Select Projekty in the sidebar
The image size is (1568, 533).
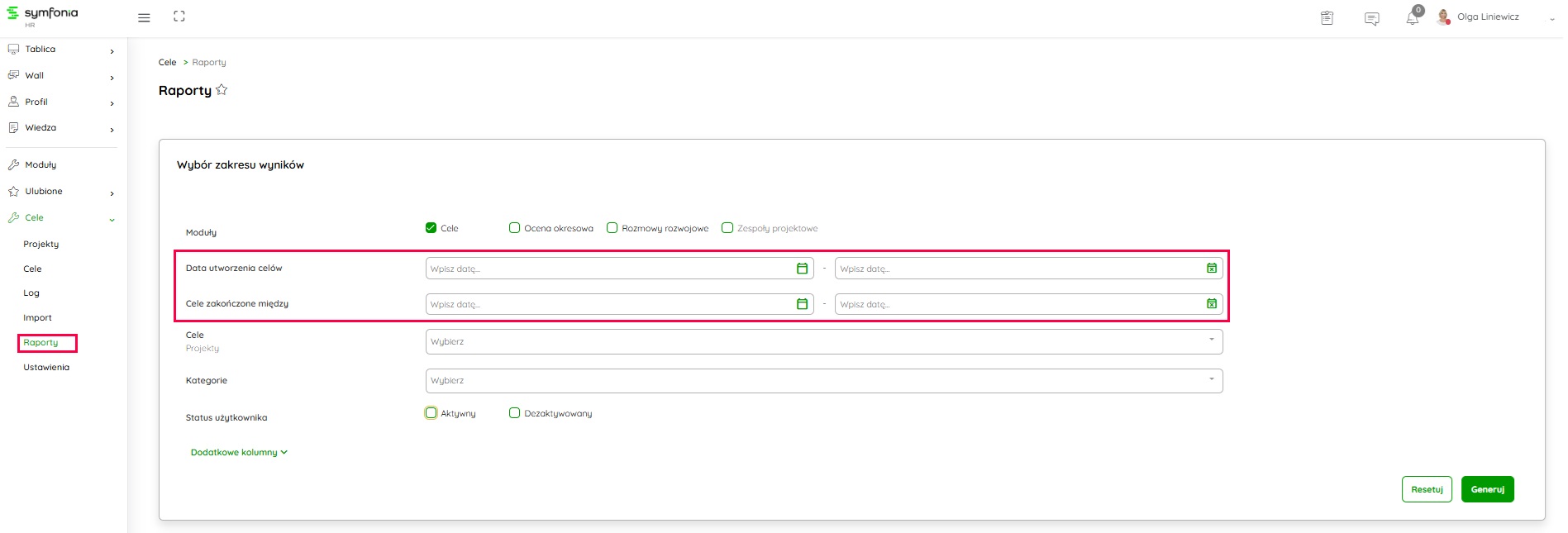tap(41, 245)
